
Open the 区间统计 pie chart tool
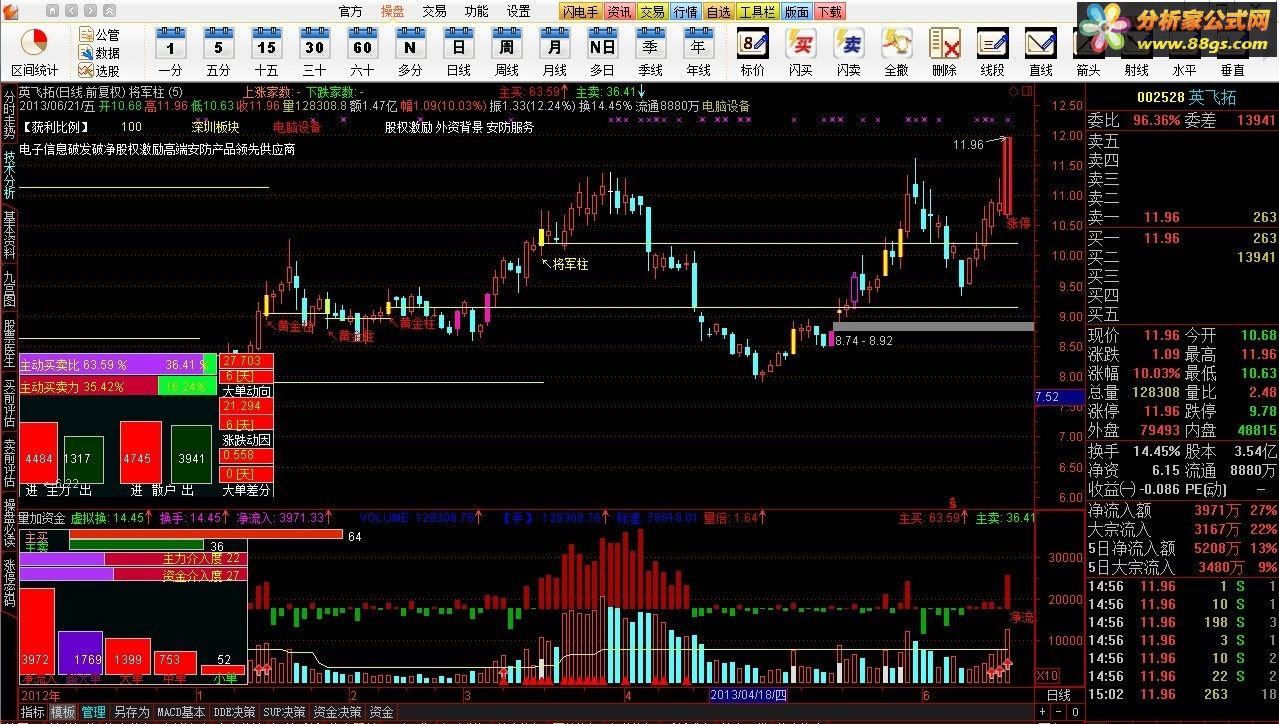coord(34,52)
